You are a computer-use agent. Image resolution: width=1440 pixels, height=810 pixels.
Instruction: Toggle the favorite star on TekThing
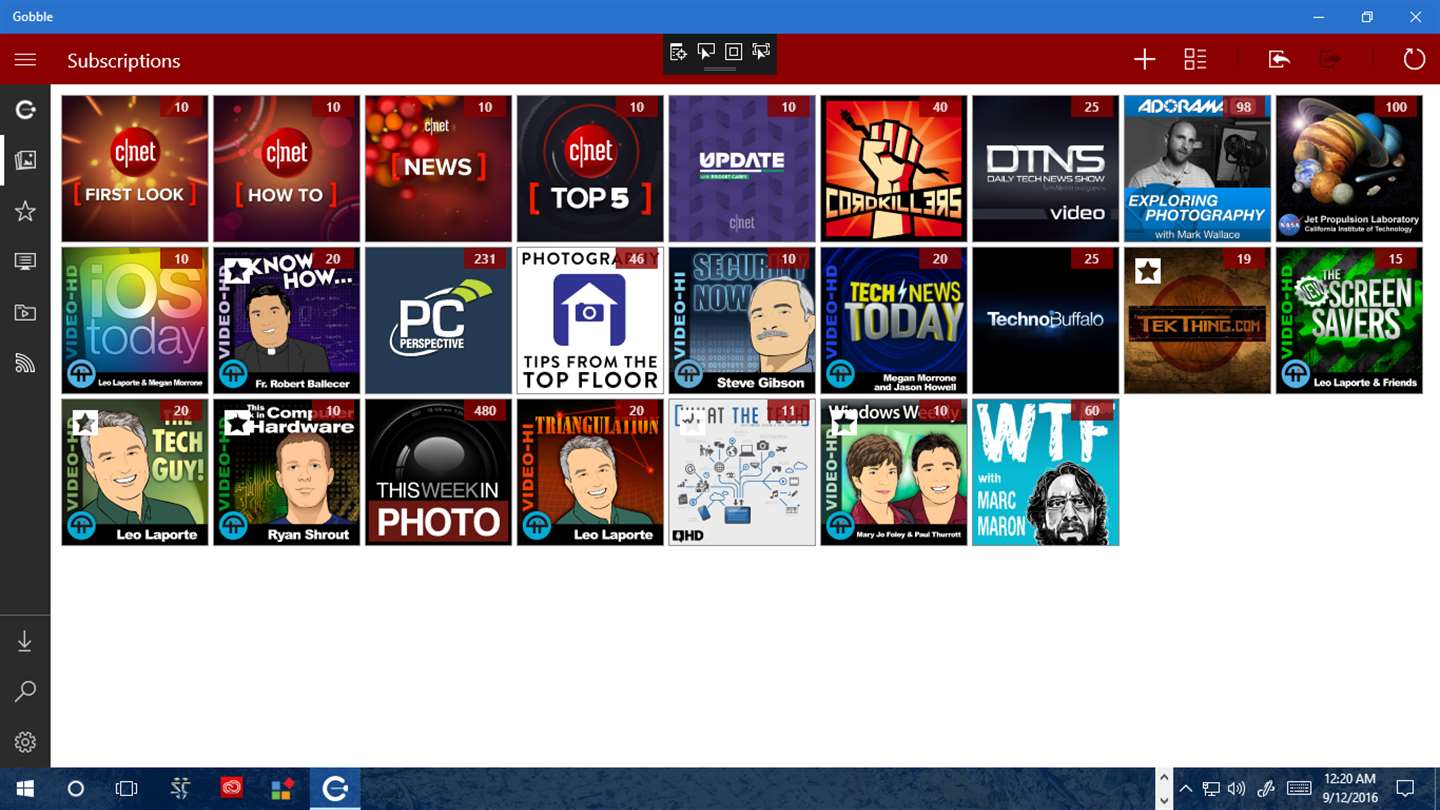click(1148, 271)
